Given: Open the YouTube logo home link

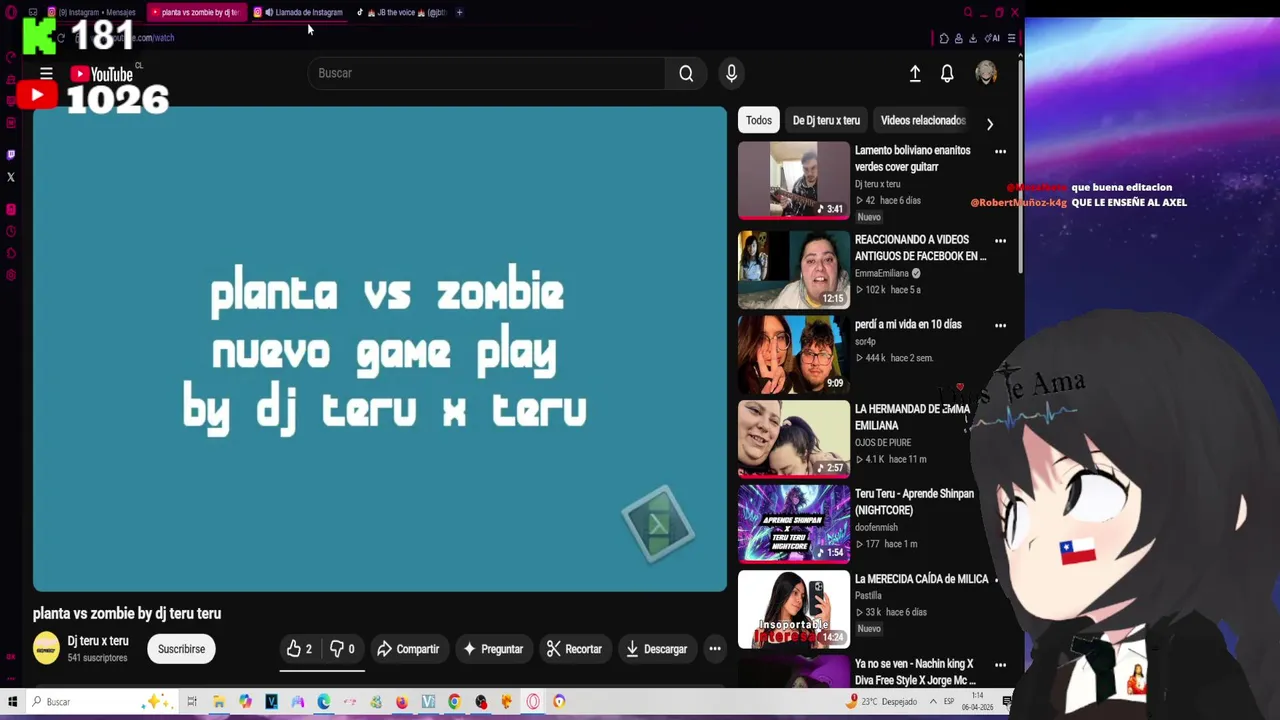Looking at the screenshot, I should pyautogui.click(x=102, y=74).
